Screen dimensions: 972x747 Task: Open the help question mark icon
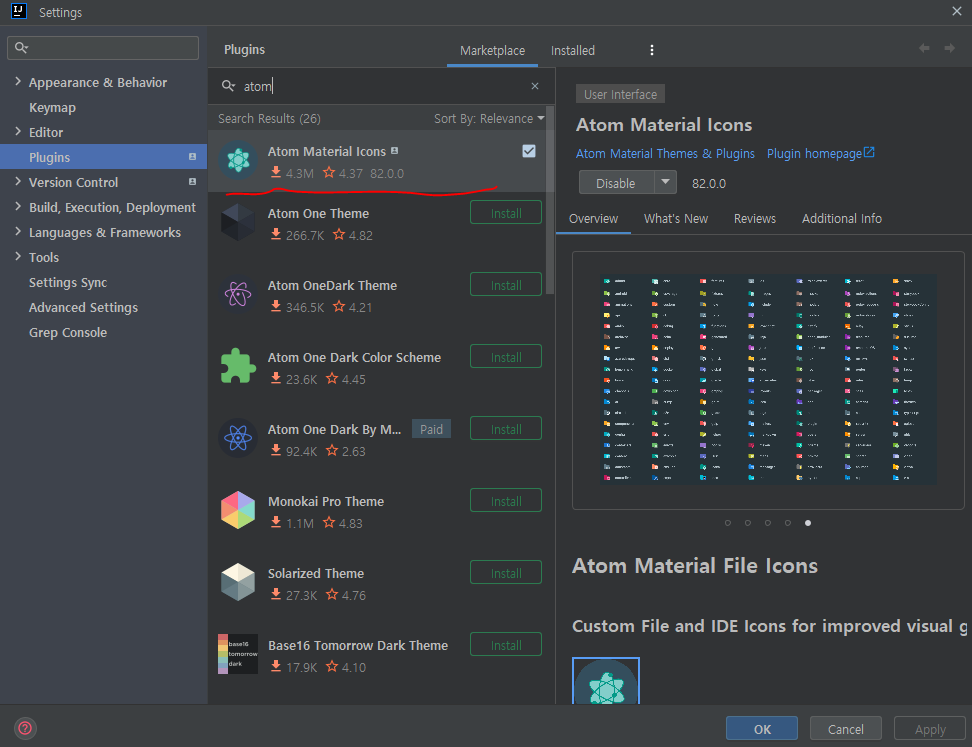[25, 728]
